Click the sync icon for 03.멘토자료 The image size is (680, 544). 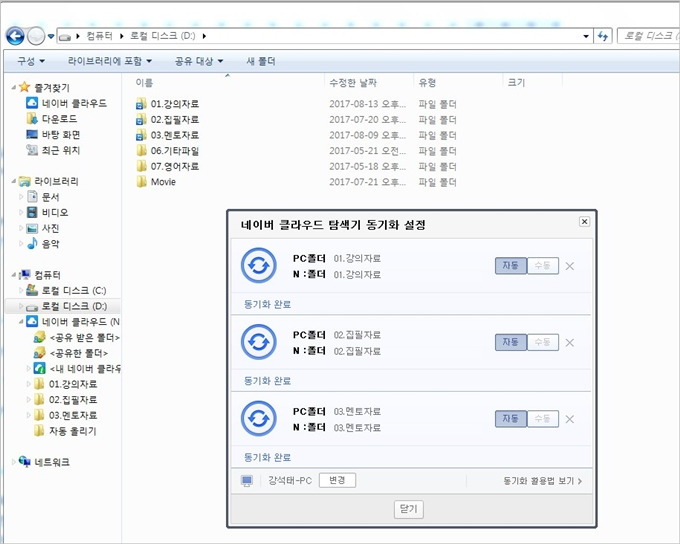tap(259, 419)
